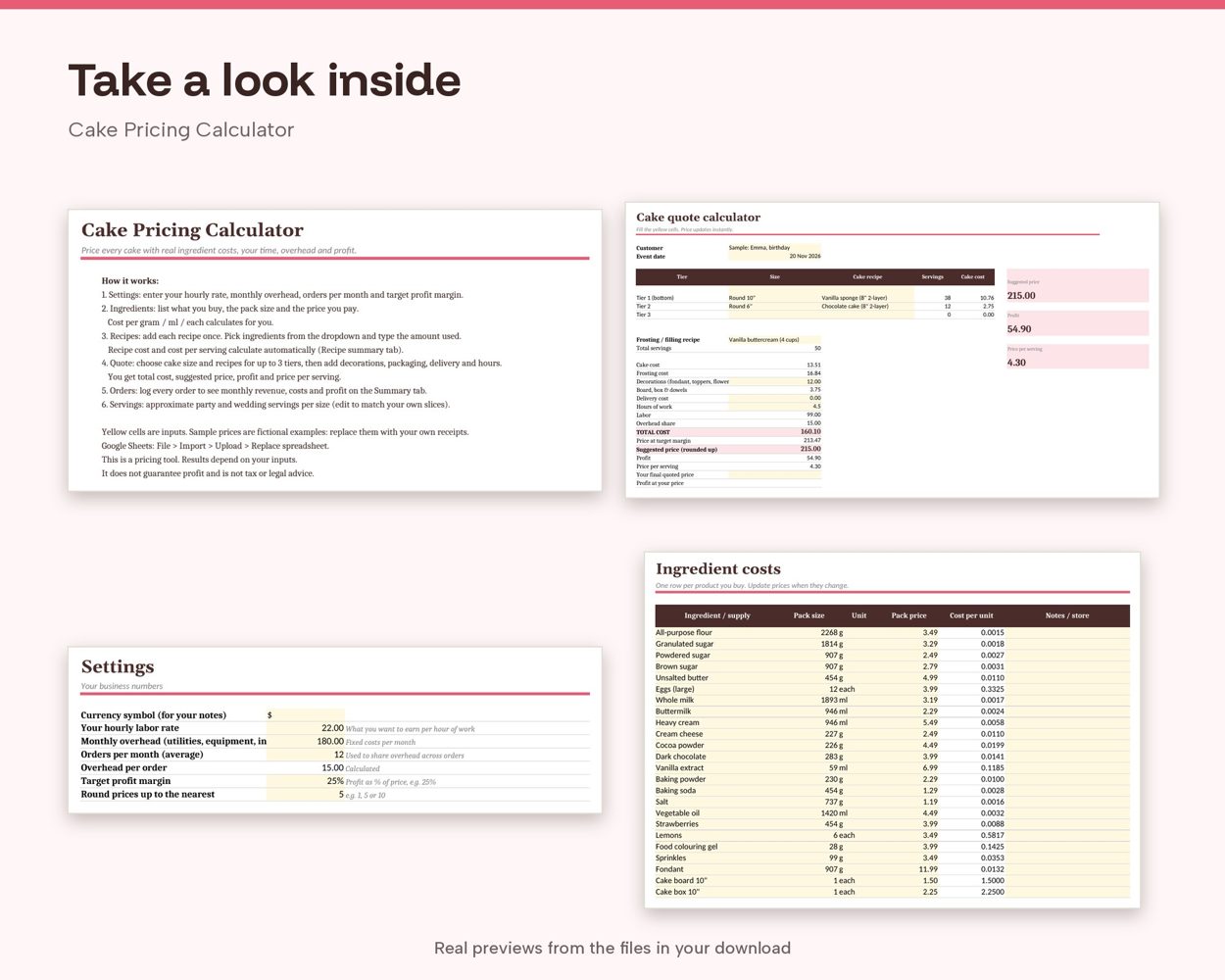The height and width of the screenshot is (980, 1225).
Task: Click the 'Your business numbers' subtitle
Action: coord(122,686)
